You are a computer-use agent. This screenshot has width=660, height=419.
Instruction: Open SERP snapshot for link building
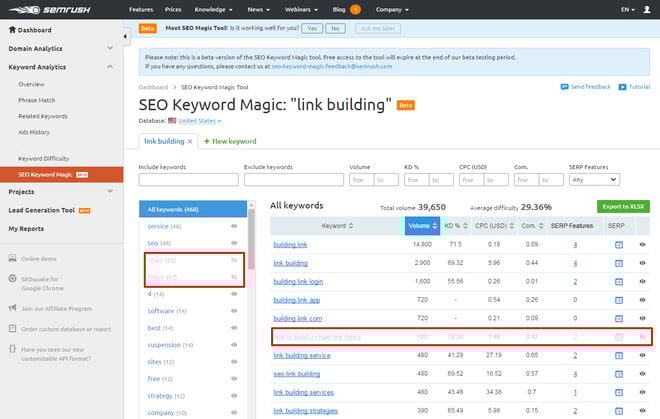point(619,263)
